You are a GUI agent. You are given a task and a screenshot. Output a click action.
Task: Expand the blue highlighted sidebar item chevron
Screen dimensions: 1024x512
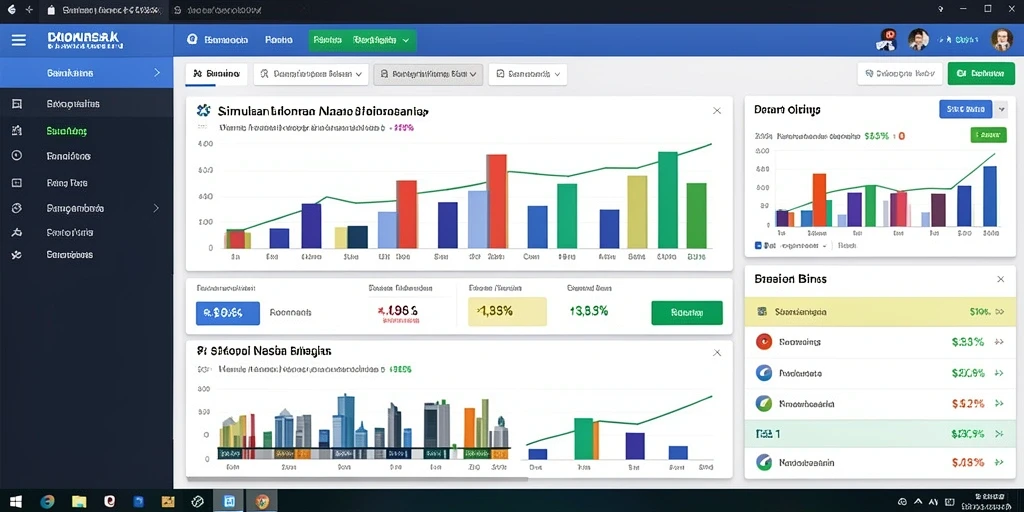point(157,73)
